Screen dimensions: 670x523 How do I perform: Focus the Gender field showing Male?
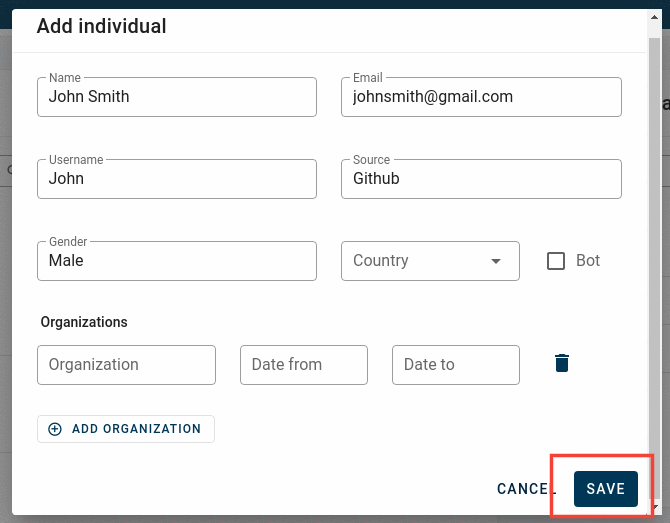(x=177, y=261)
